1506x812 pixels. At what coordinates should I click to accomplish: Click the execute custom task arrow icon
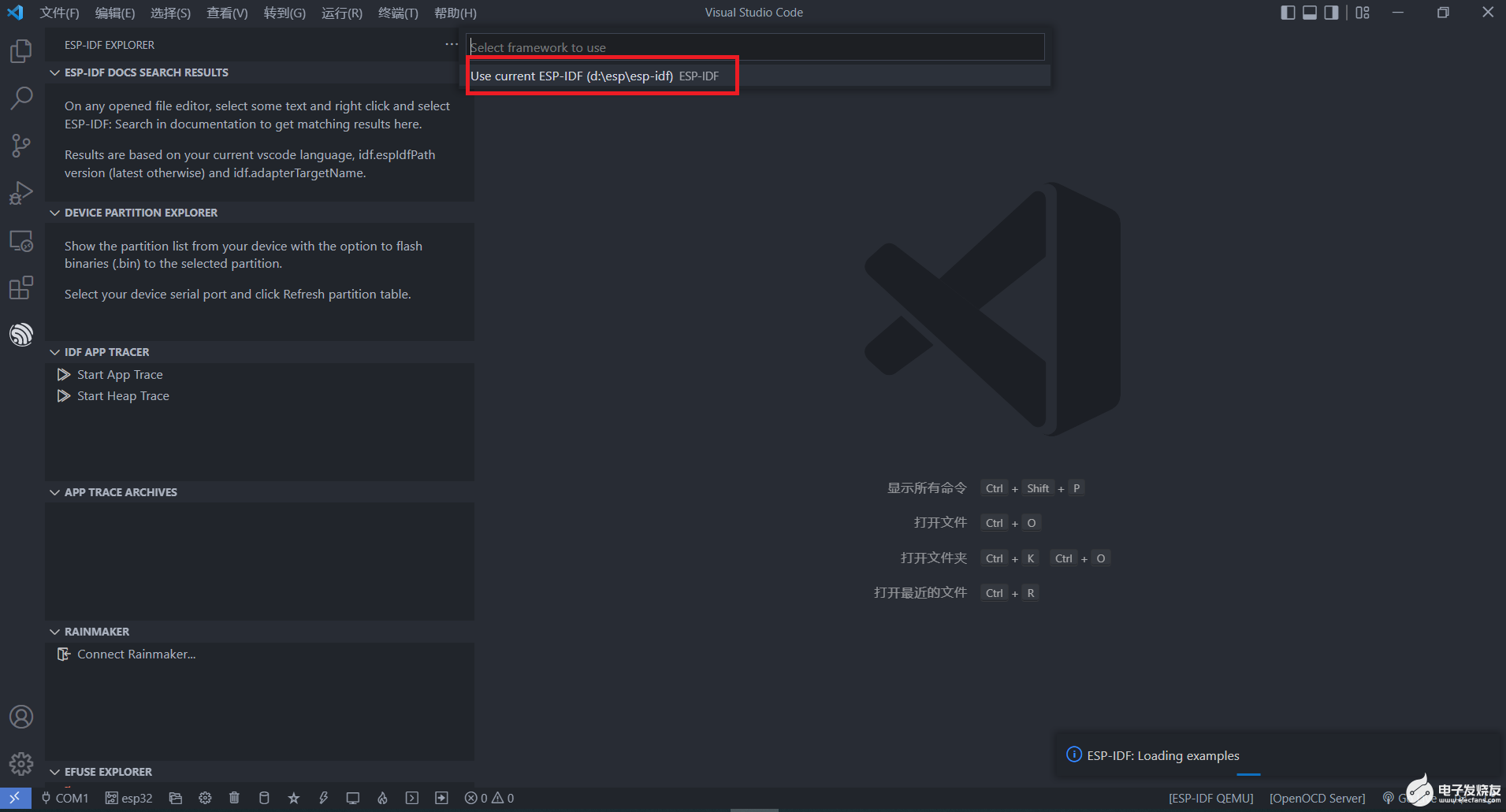pos(441,798)
